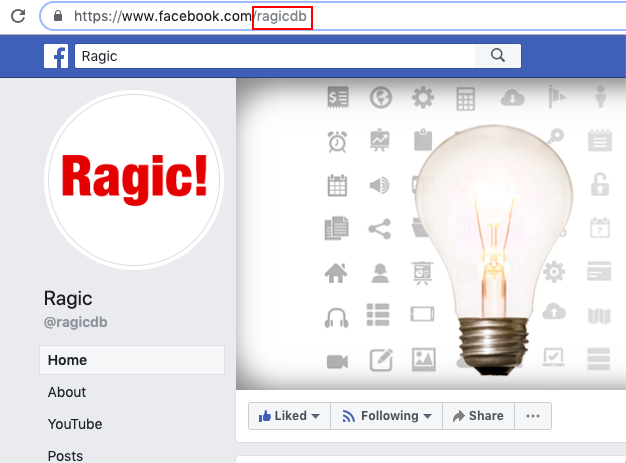Viewport: 626px width, 463px height.
Task: Open the more options ellipsis button
Action: [533, 416]
